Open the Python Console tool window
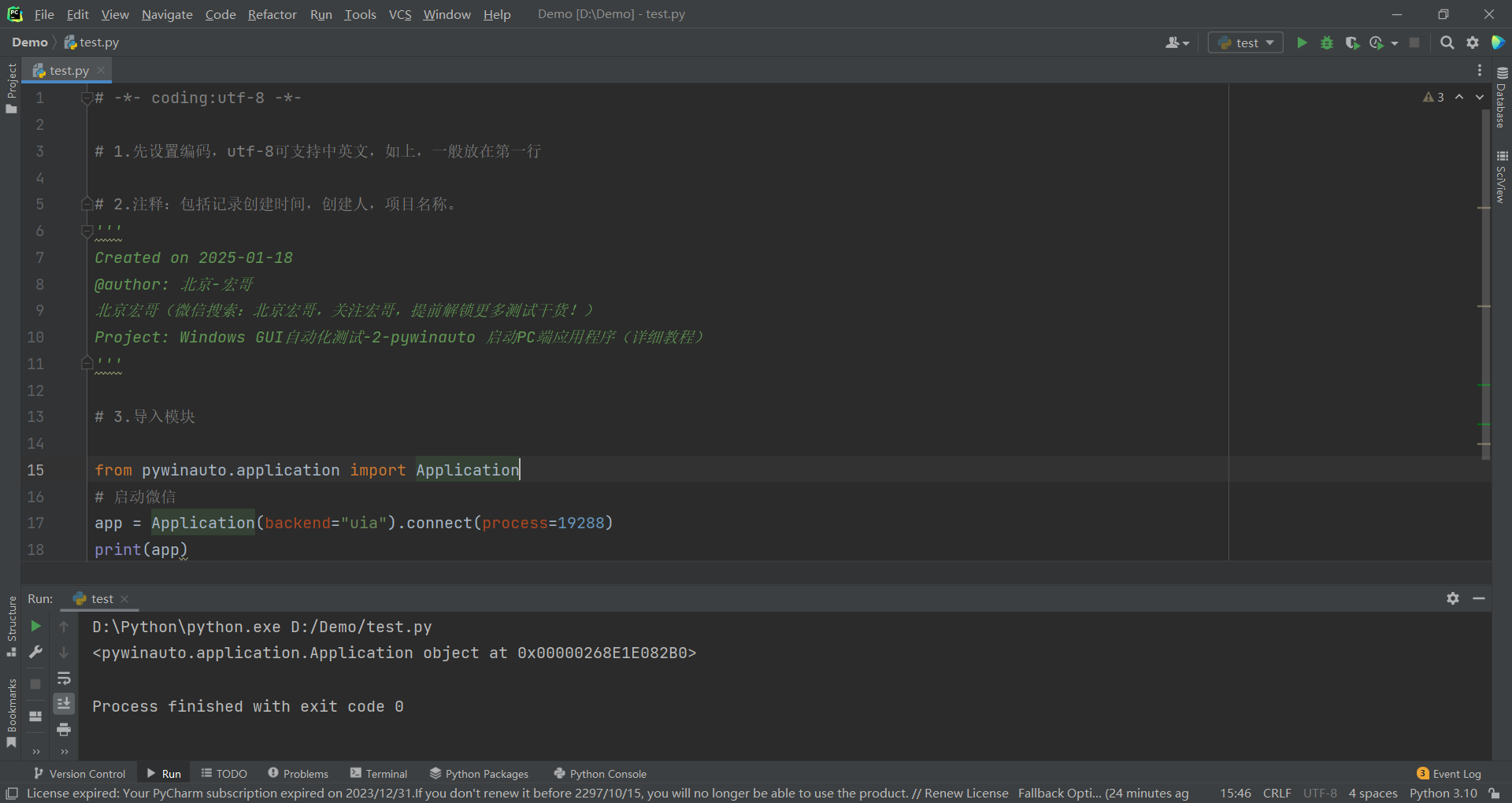This screenshot has height=803, width=1512. 600,774
